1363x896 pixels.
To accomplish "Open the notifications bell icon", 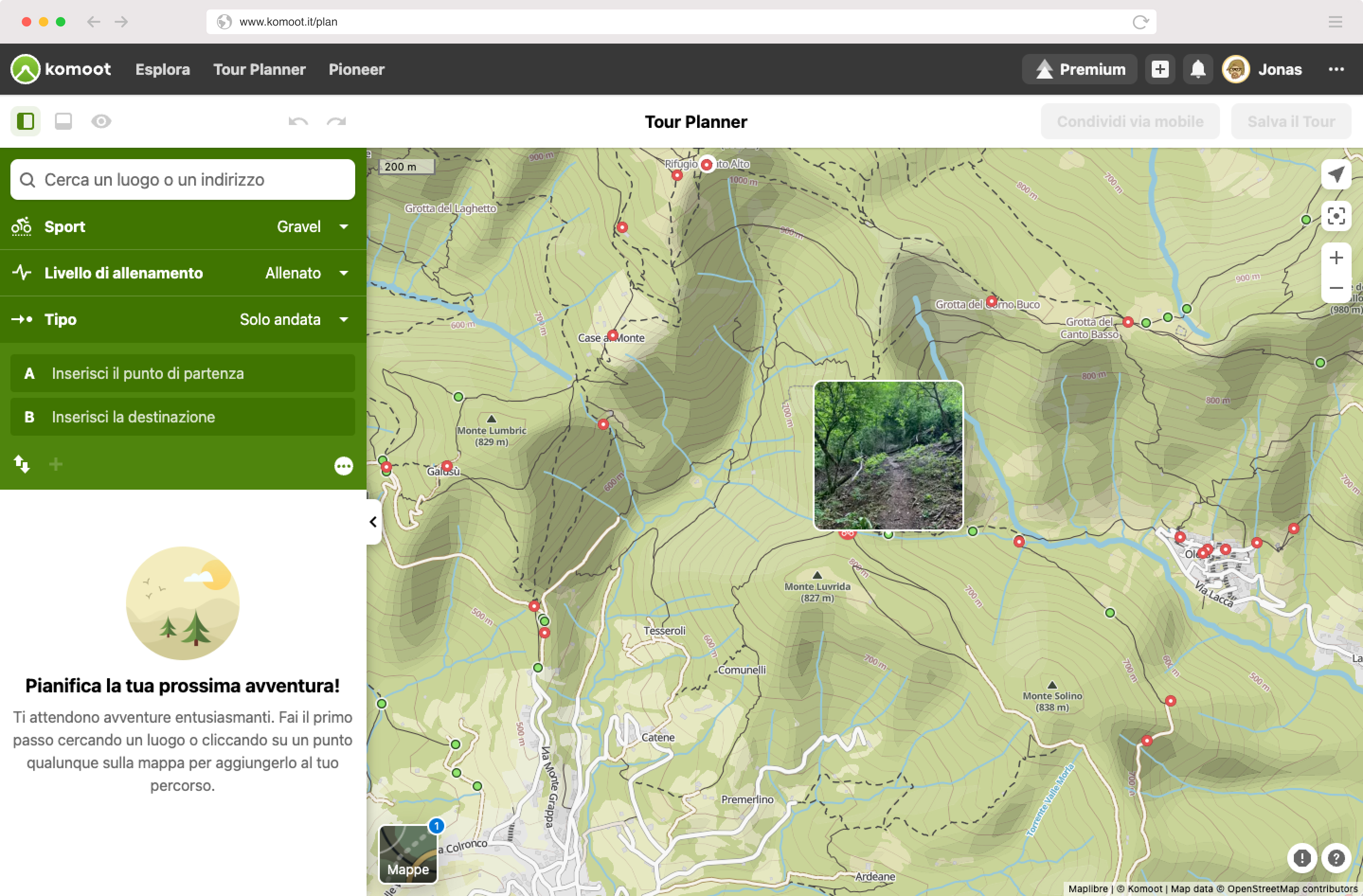I will click(x=1198, y=69).
